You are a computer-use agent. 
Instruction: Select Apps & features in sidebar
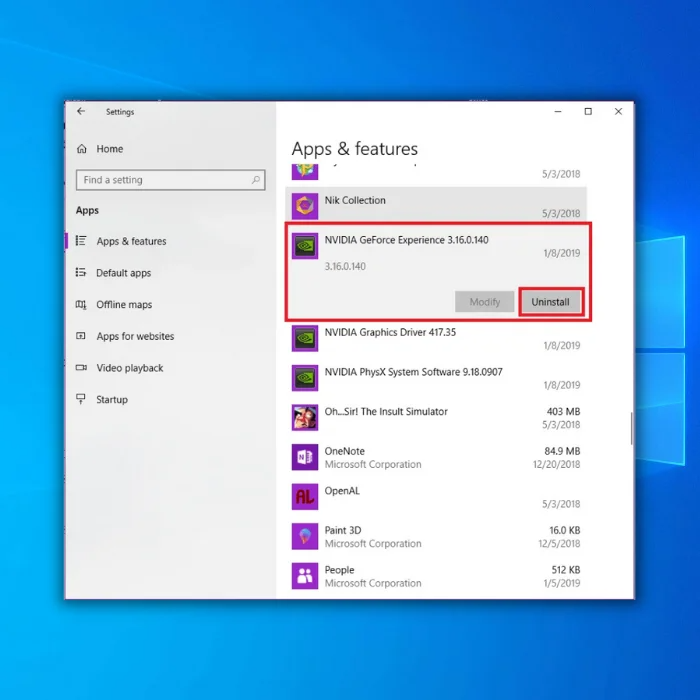tap(131, 241)
